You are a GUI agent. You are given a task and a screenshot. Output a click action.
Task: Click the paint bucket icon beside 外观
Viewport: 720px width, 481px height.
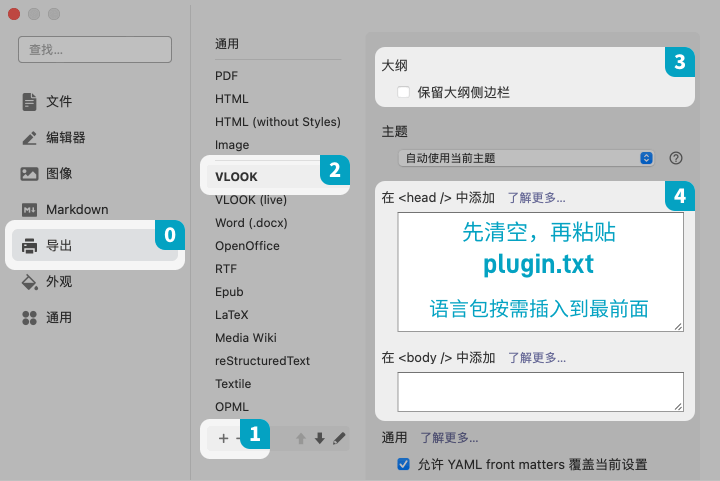[29, 282]
